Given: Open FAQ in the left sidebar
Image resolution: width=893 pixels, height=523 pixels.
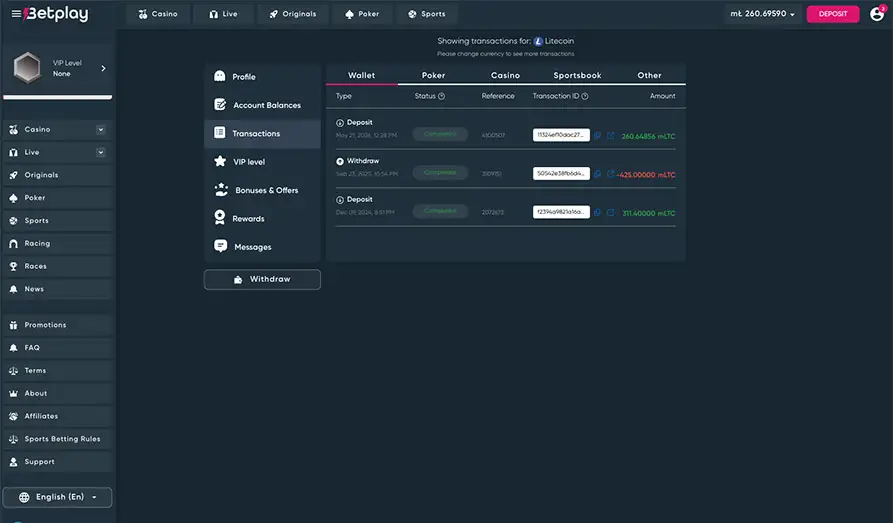Looking at the screenshot, I should click(58, 348).
